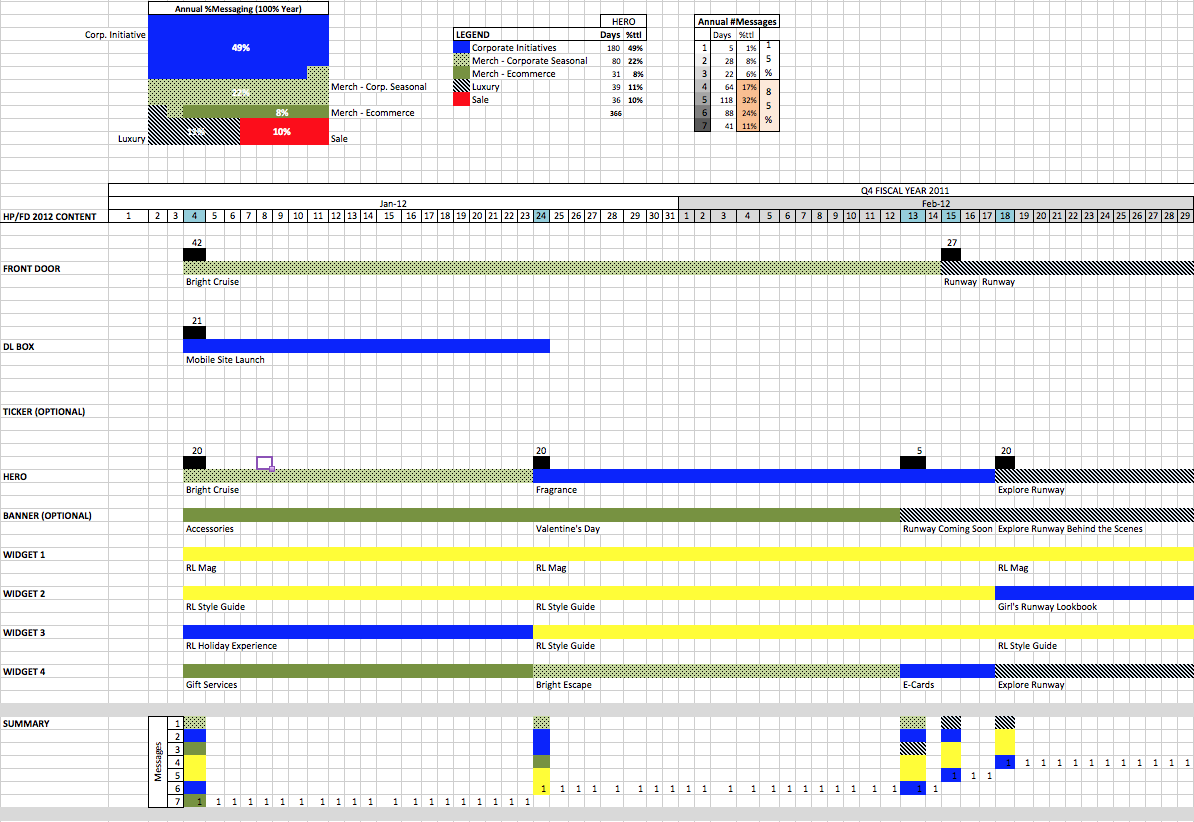
Task: Click the 'Girl's Runway Lookbook' label
Action: tap(1047, 607)
